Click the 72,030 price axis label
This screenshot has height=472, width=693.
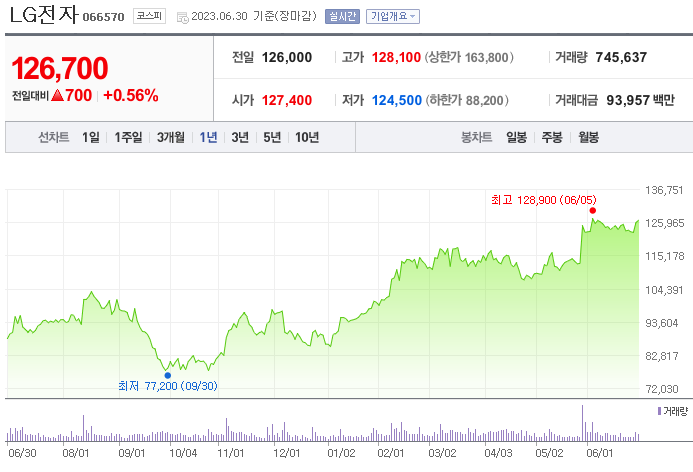(x=662, y=389)
